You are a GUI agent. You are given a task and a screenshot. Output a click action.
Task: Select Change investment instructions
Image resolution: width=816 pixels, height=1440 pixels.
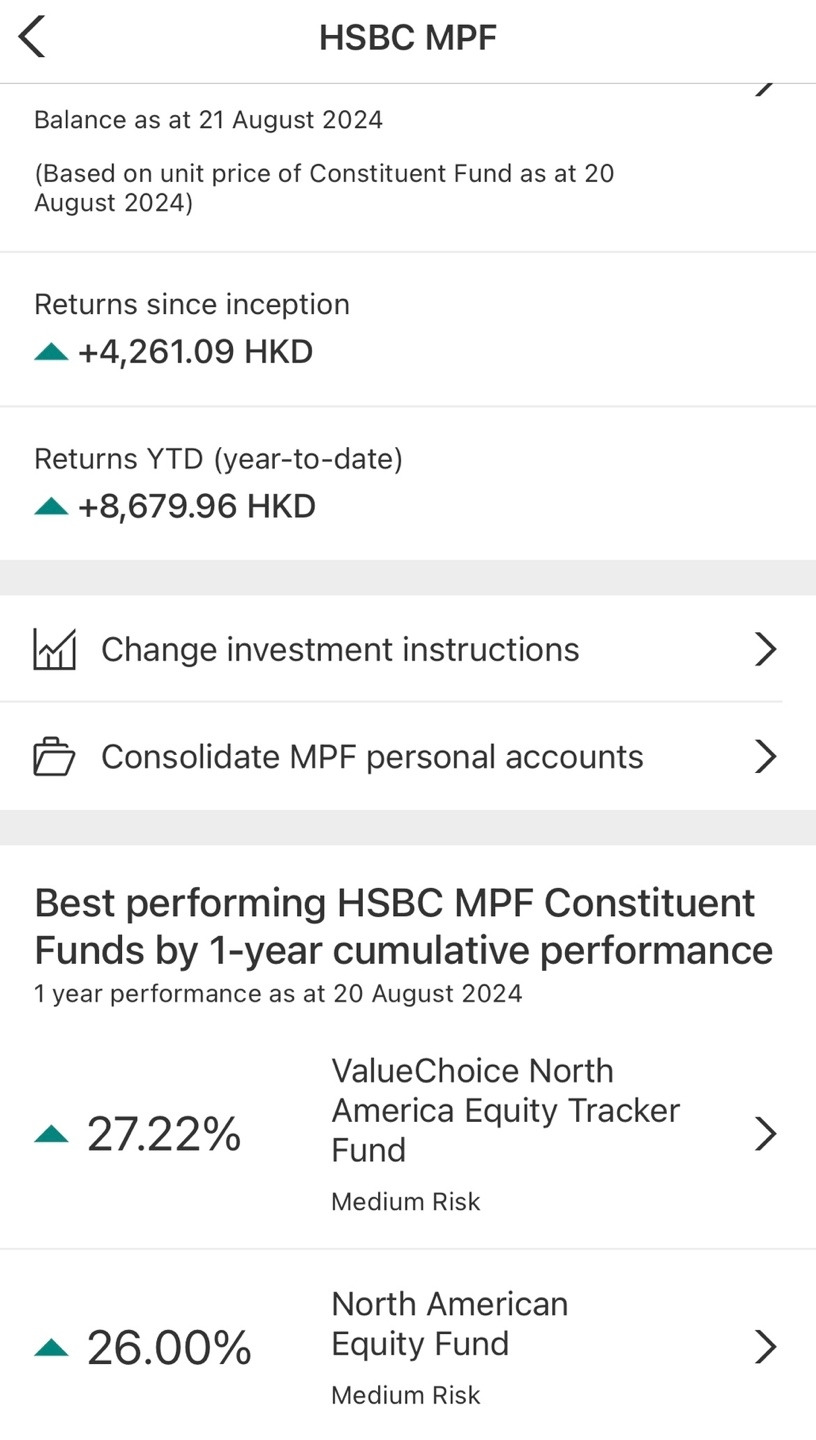pos(340,650)
